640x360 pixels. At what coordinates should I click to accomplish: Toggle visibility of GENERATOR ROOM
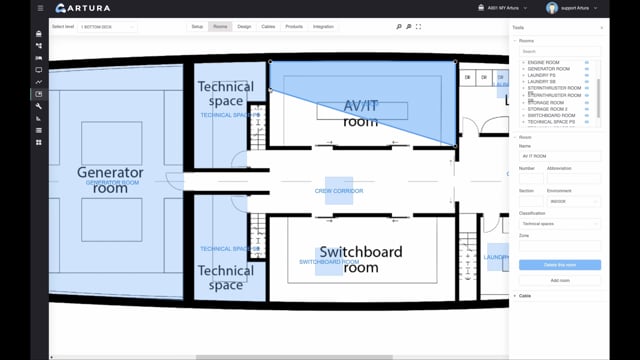coord(587,69)
